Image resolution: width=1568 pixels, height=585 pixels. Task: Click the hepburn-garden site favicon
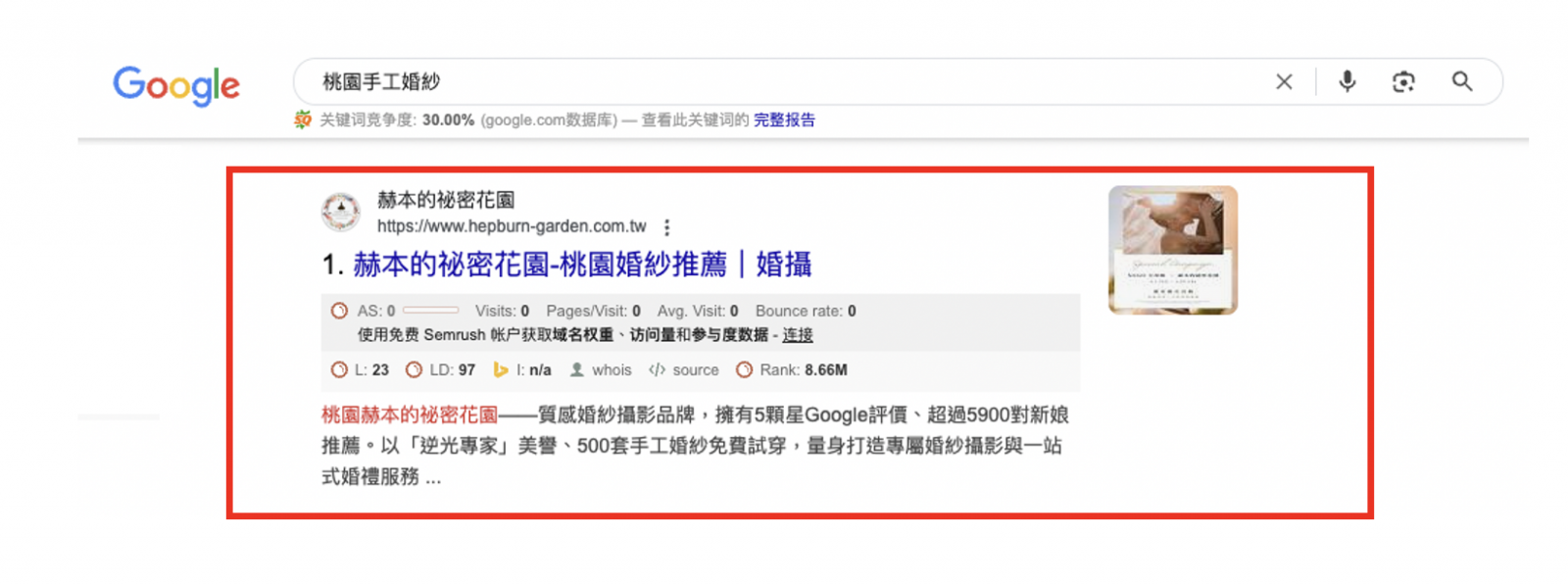pyautogui.click(x=341, y=212)
